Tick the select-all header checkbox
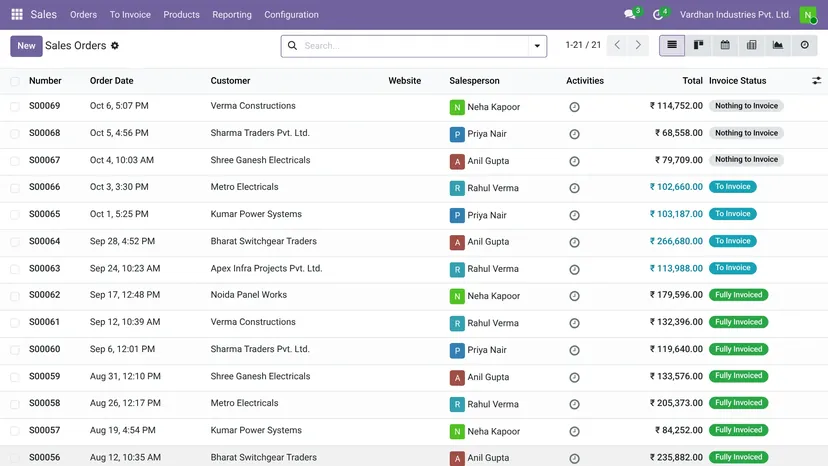 point(15,81)
